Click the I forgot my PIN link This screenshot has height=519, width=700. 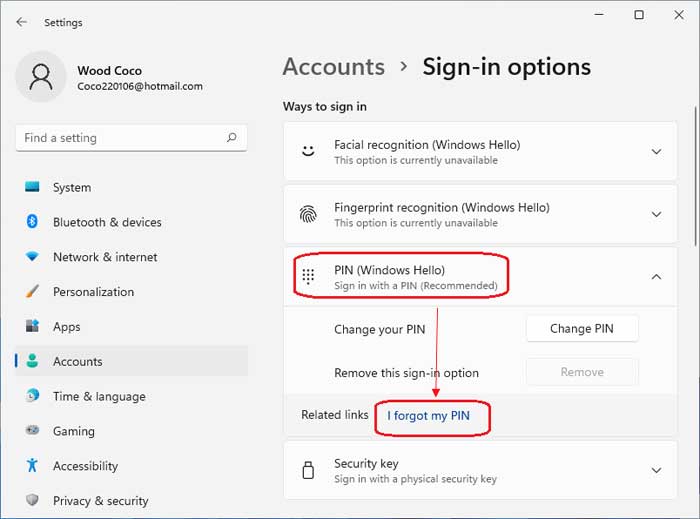429,415
